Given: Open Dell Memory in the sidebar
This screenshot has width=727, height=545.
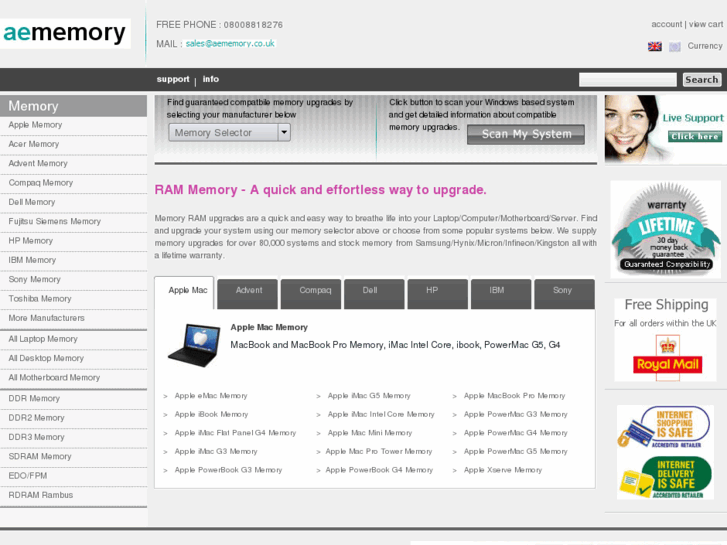Looking at the screenshot, I should point(32,202).
